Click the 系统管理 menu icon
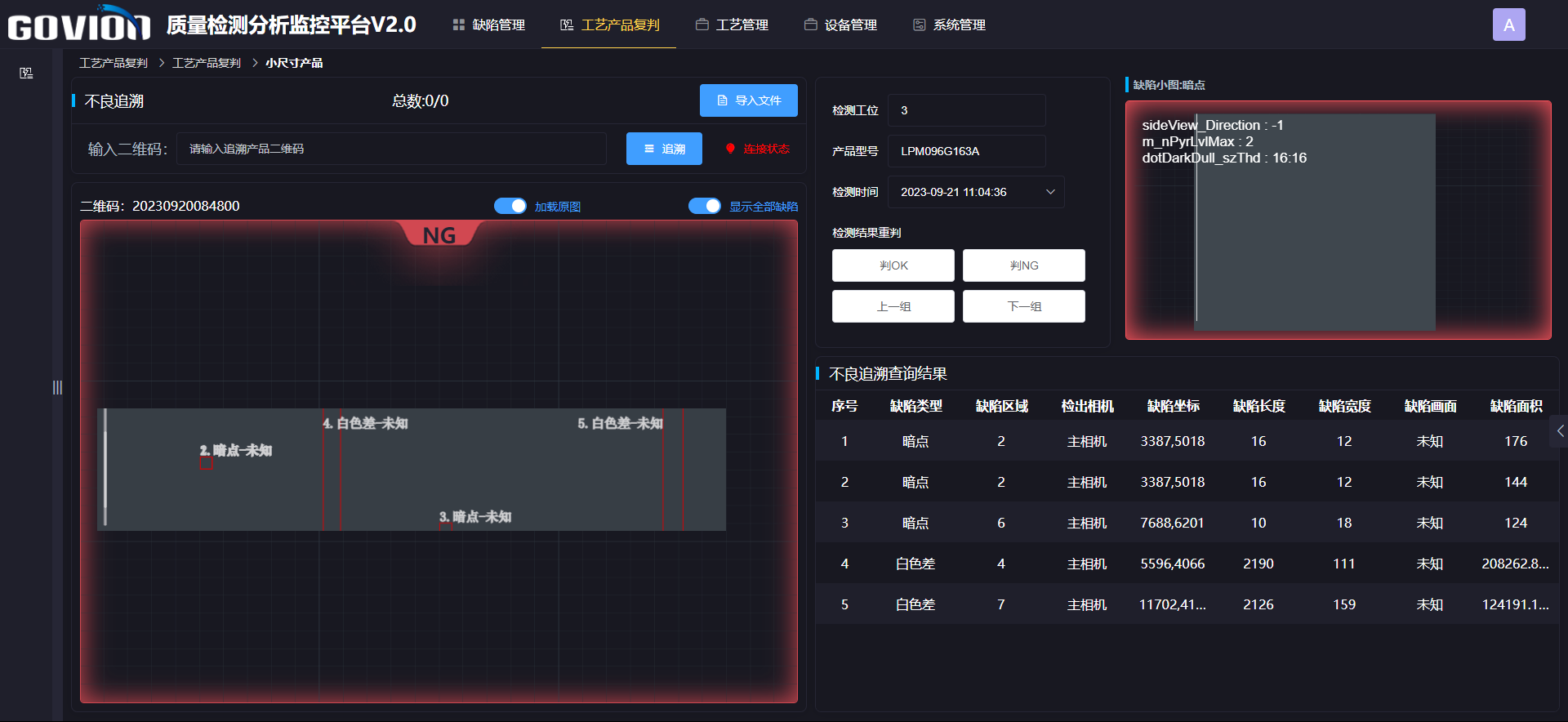 coord(919,25)
